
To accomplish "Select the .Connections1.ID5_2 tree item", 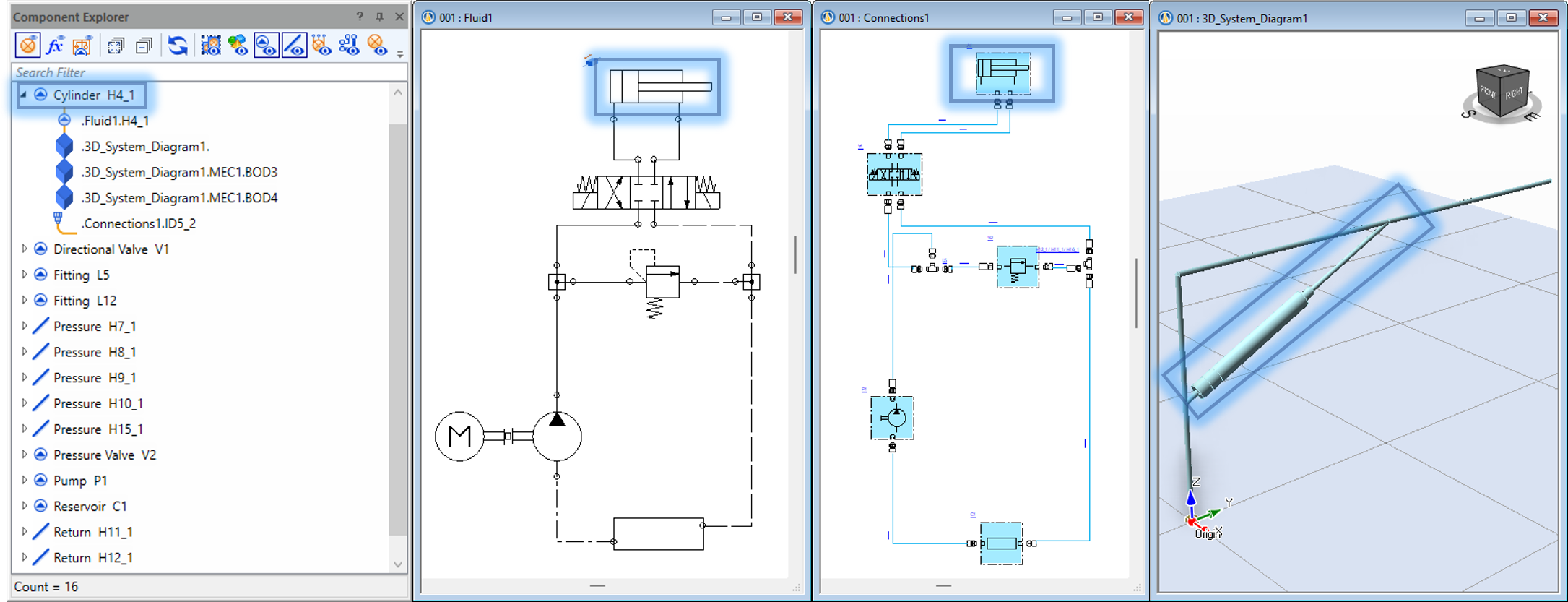I will pos(138,224).
